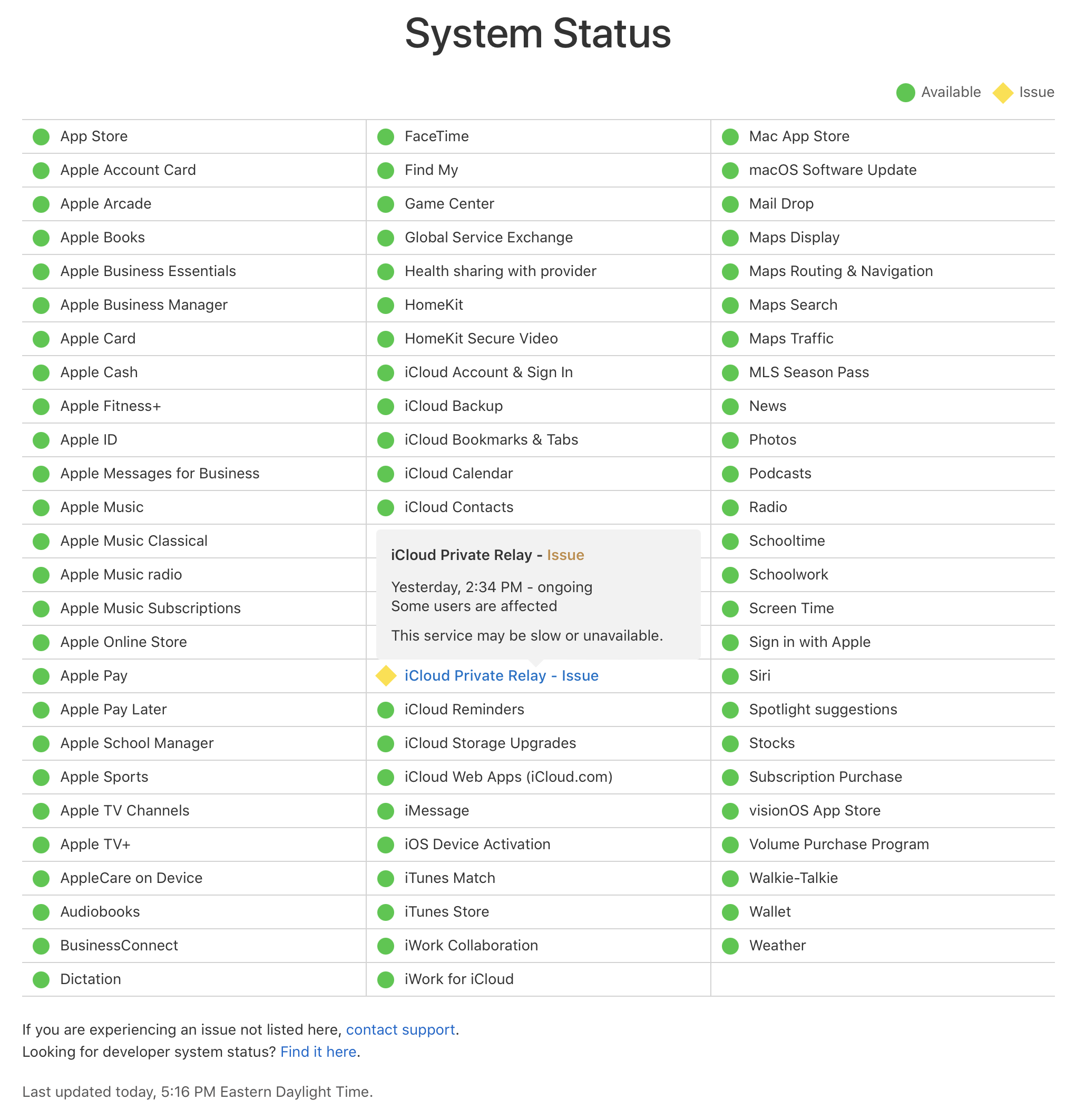
Task: Click the green status dot beside App Store
Action: tap(41, 136)
